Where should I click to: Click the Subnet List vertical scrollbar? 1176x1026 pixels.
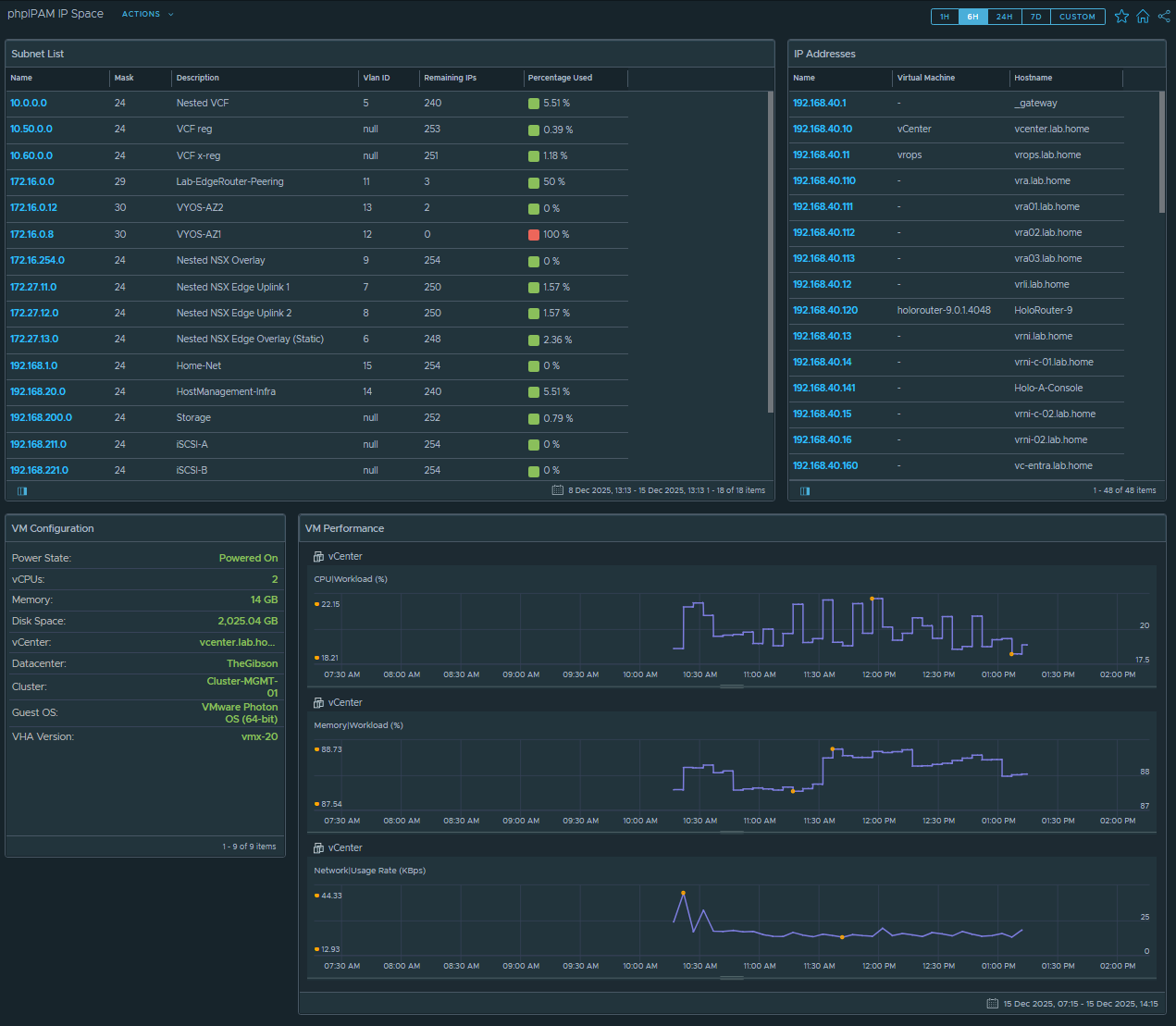coord(771,250)
